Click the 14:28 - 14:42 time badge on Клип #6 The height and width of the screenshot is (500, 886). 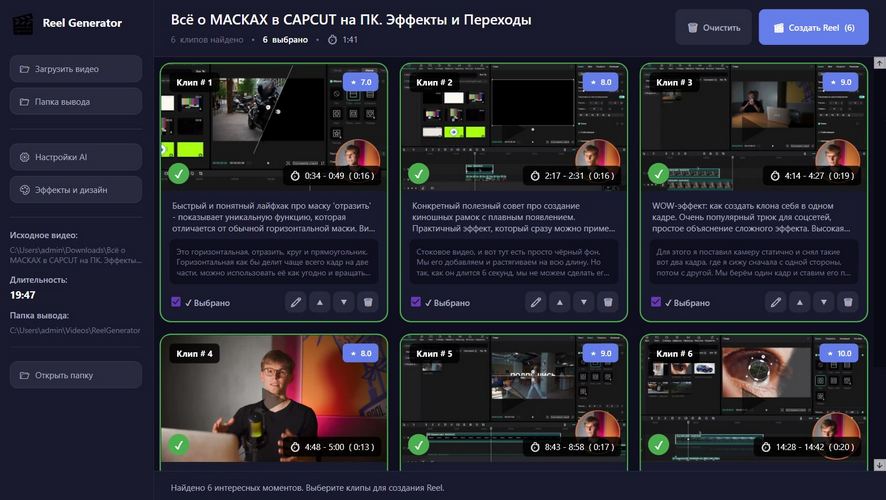tap(807, 447)
